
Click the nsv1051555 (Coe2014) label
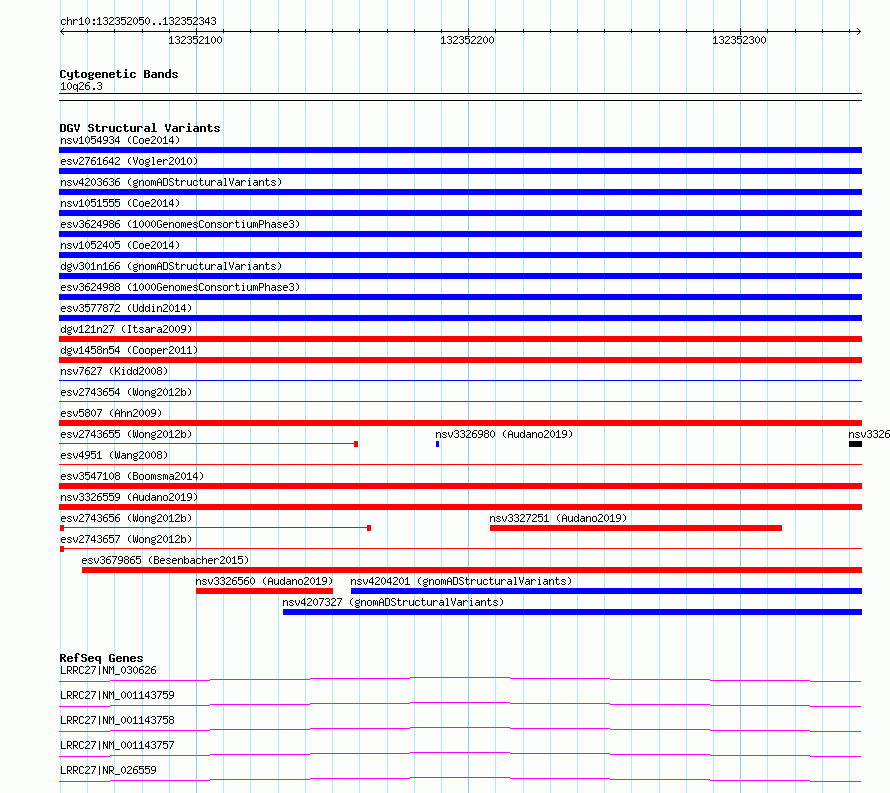[120, 203]
